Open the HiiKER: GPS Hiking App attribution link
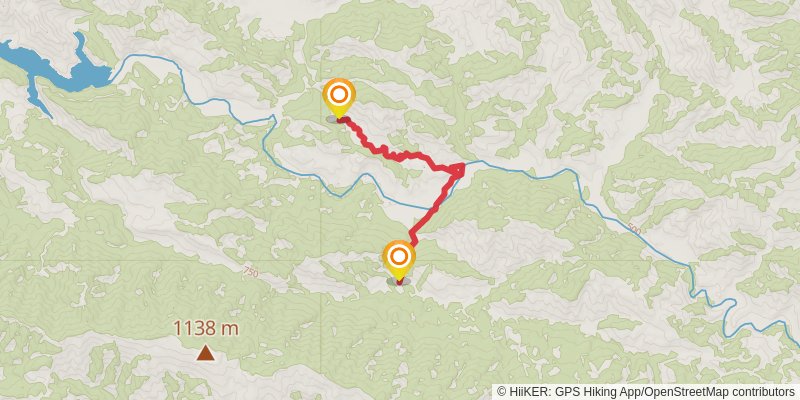Screen dimensions: 800x400 [x=572, y=392]
